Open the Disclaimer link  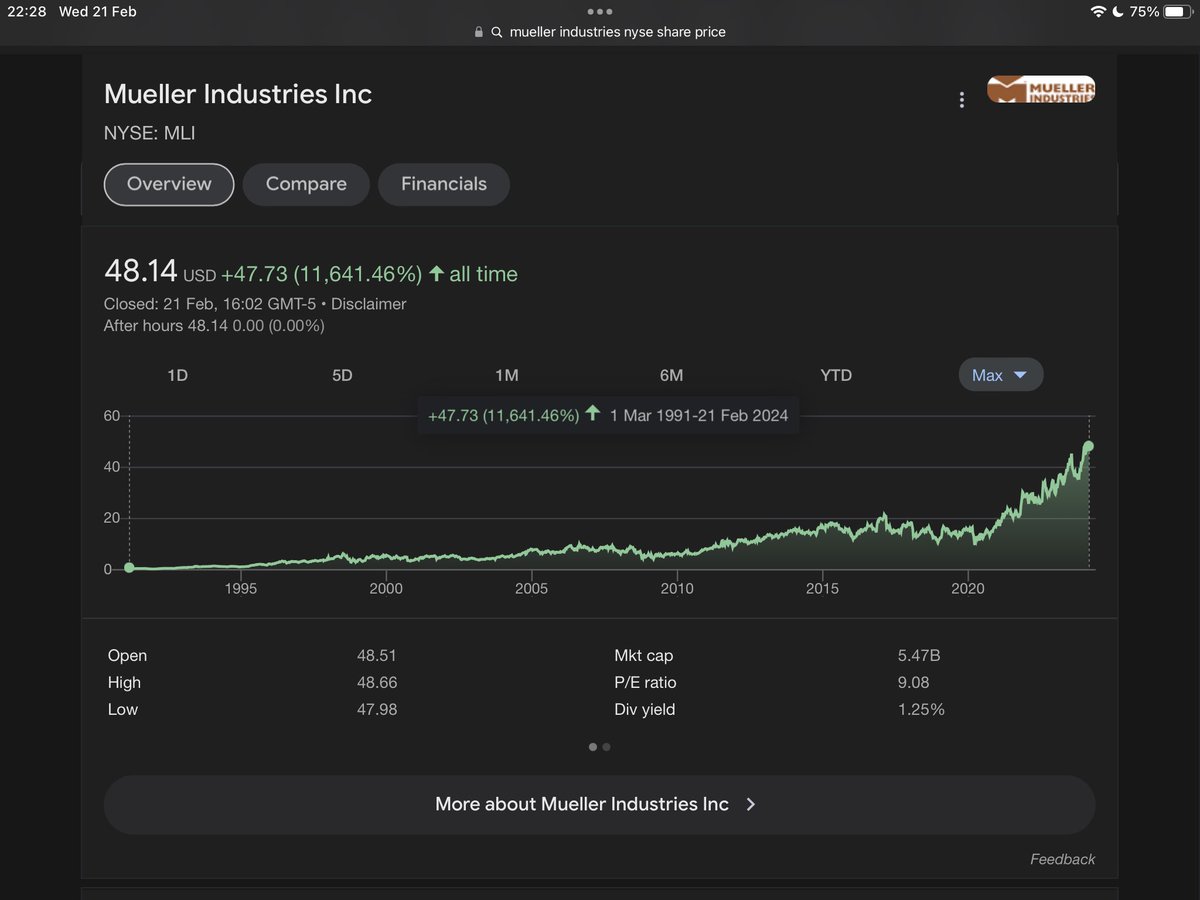click(369, 304)
